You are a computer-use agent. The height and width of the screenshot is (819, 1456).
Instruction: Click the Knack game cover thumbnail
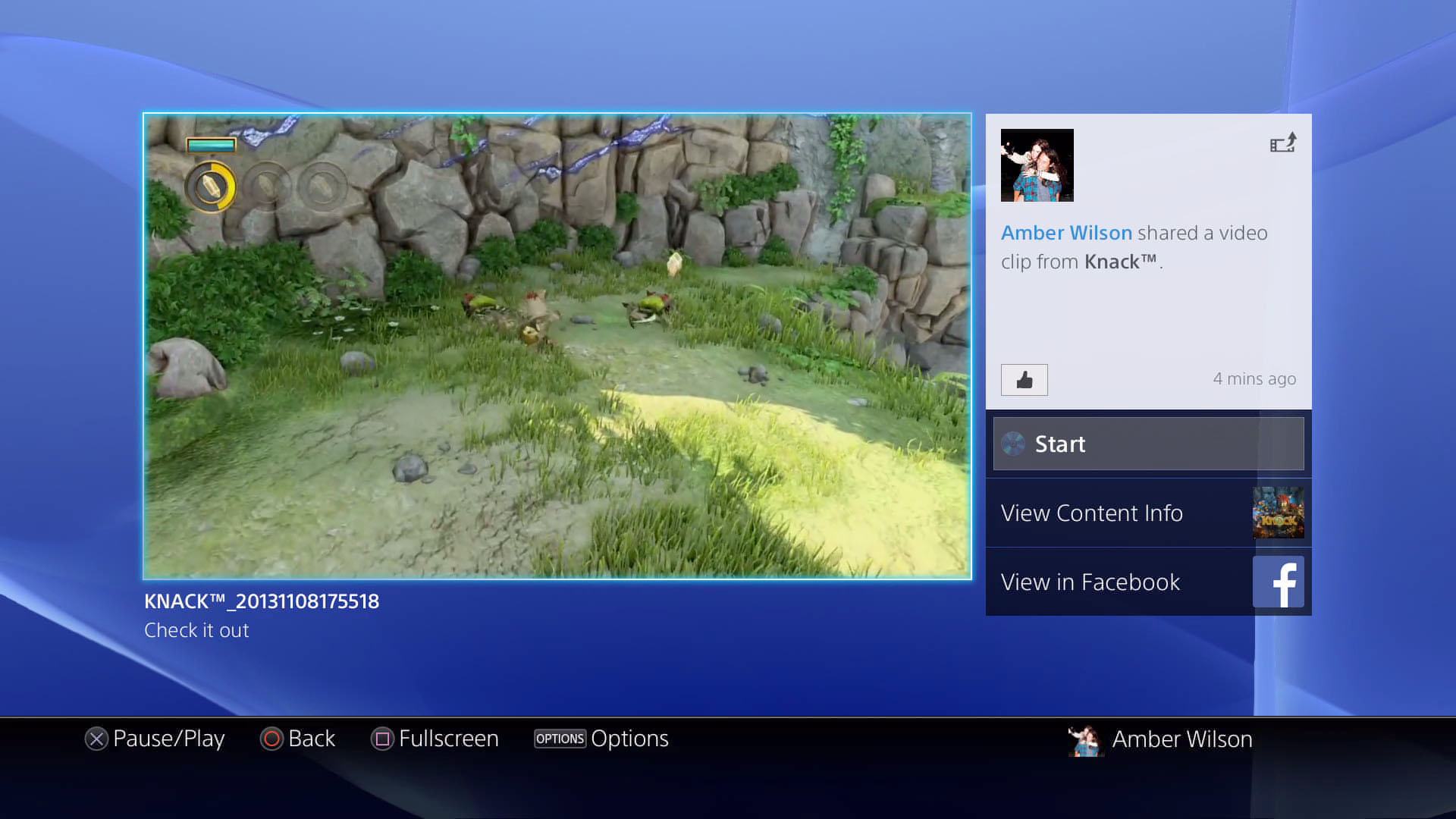coord(1279,513)
